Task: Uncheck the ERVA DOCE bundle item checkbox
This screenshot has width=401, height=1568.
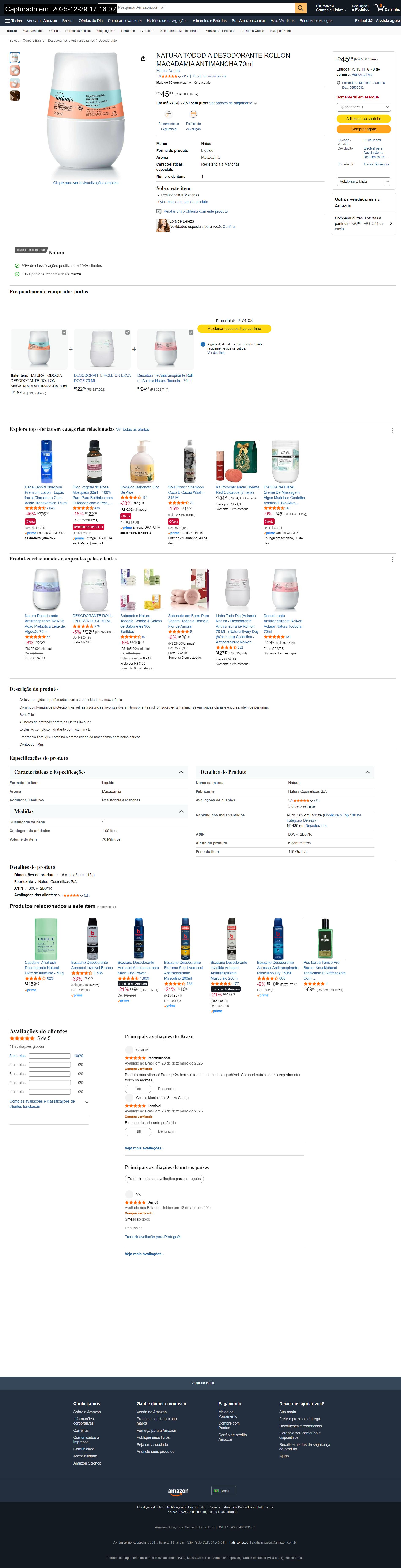Action: [x=127, y=332]
